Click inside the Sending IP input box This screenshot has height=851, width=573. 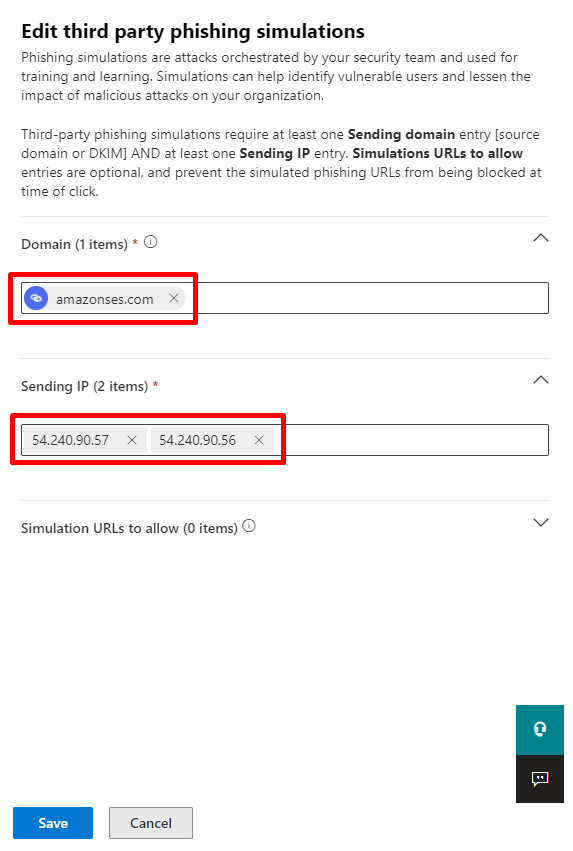[x=411, y=440]
